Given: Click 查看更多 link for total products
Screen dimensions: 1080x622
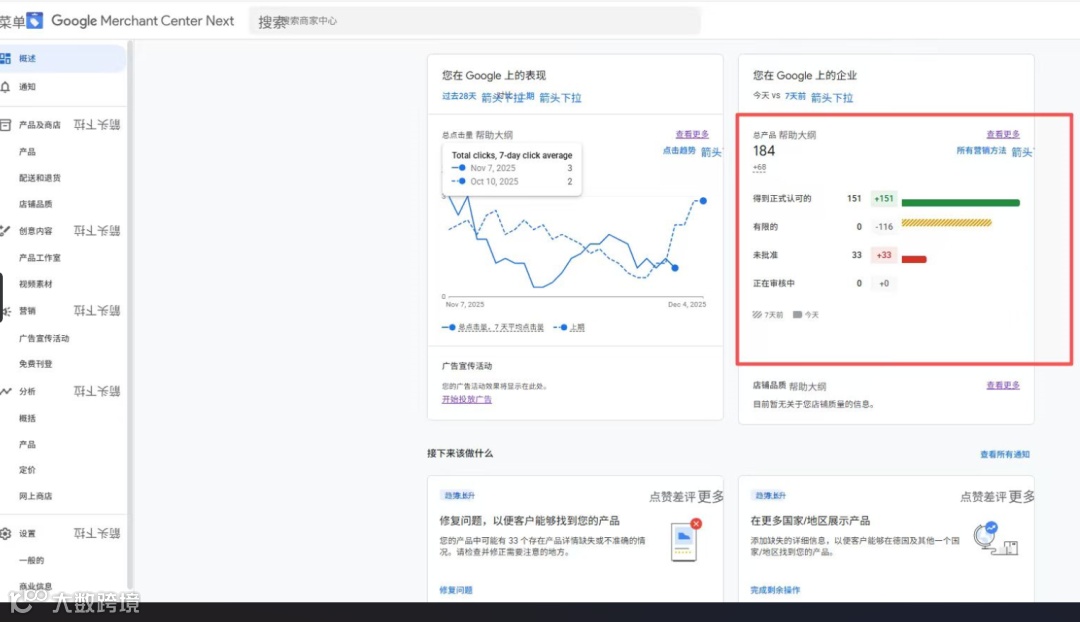Looking at the screenshot, I should [1003, 134].
